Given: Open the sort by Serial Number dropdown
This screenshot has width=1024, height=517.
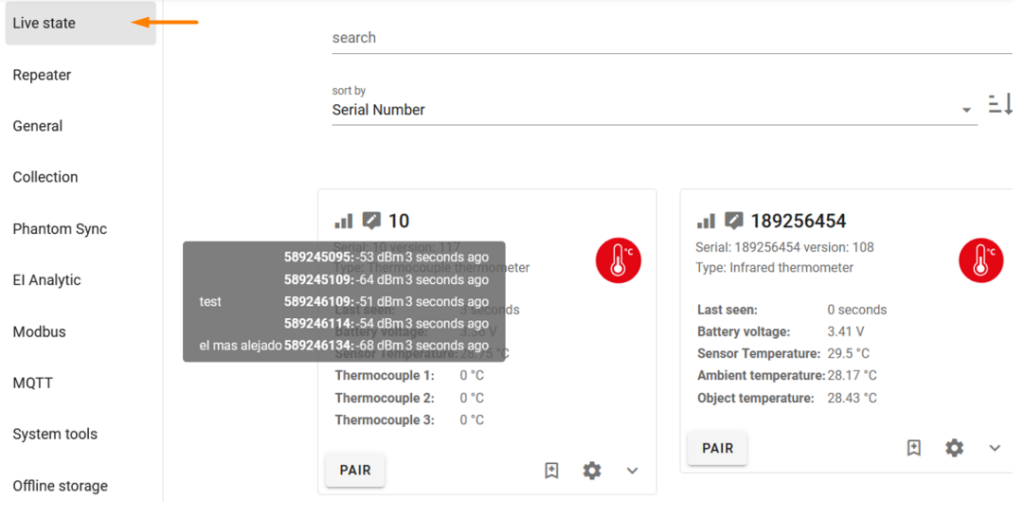Looking at the screenshot, I should point(654,109).
